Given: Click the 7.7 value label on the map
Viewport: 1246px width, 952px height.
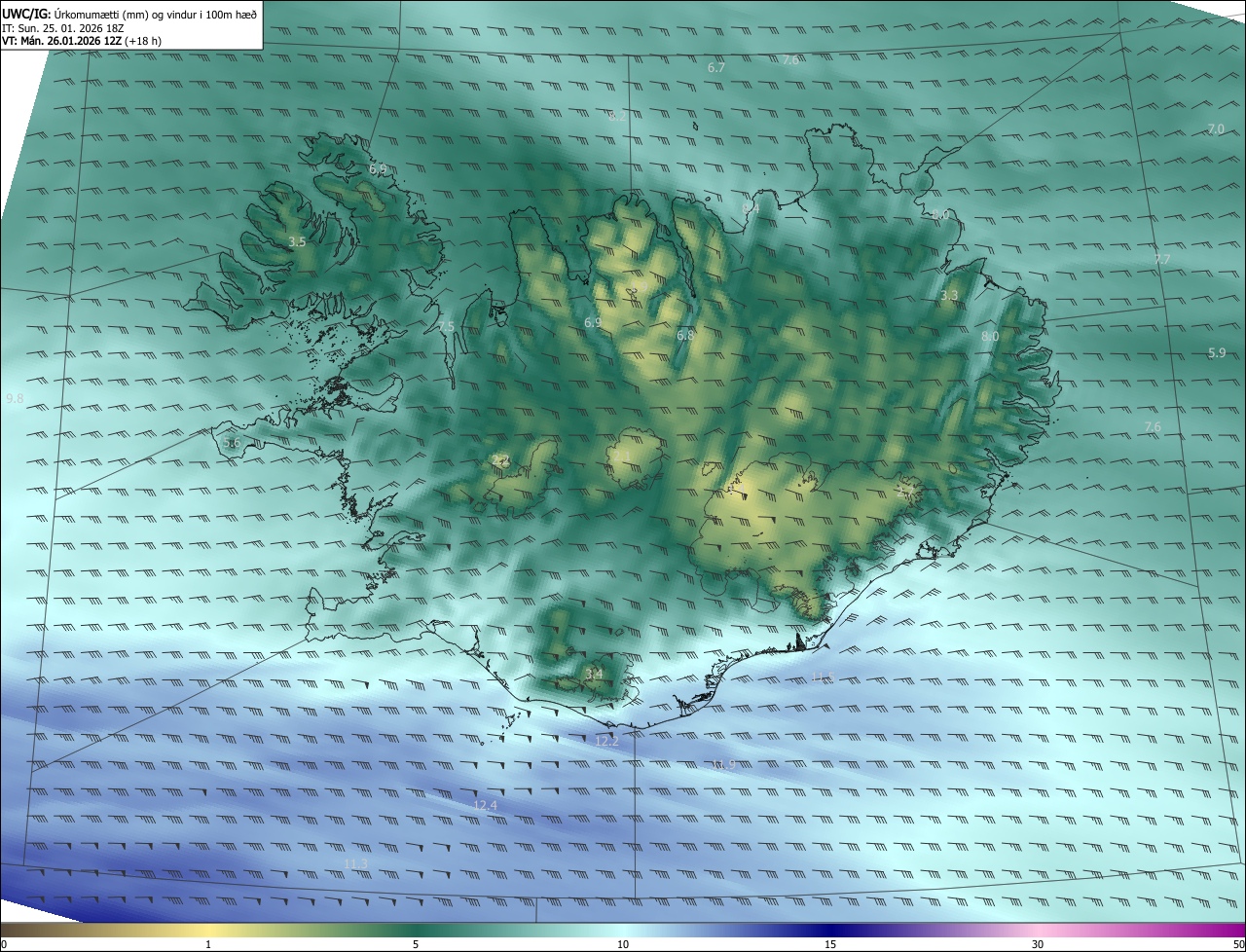Looking at the screenshot, I should tap(1162, 259).
